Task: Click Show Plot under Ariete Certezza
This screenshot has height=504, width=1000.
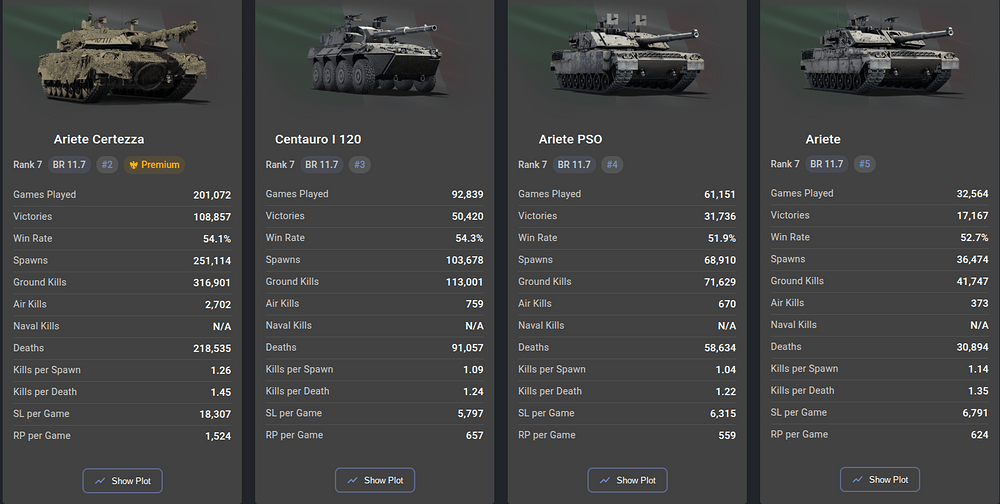Action: click(122, 481)
